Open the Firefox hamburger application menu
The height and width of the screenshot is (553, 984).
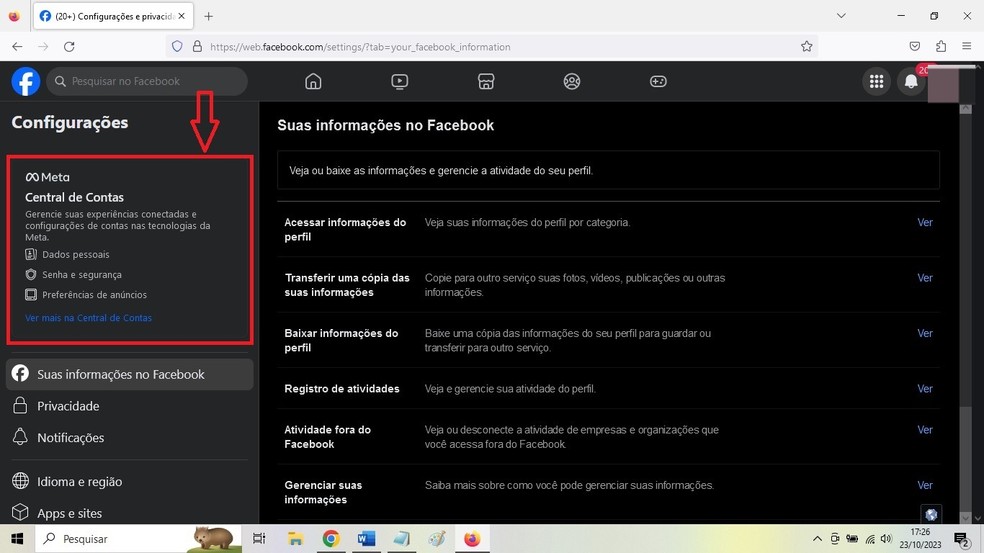coord(966,46)
